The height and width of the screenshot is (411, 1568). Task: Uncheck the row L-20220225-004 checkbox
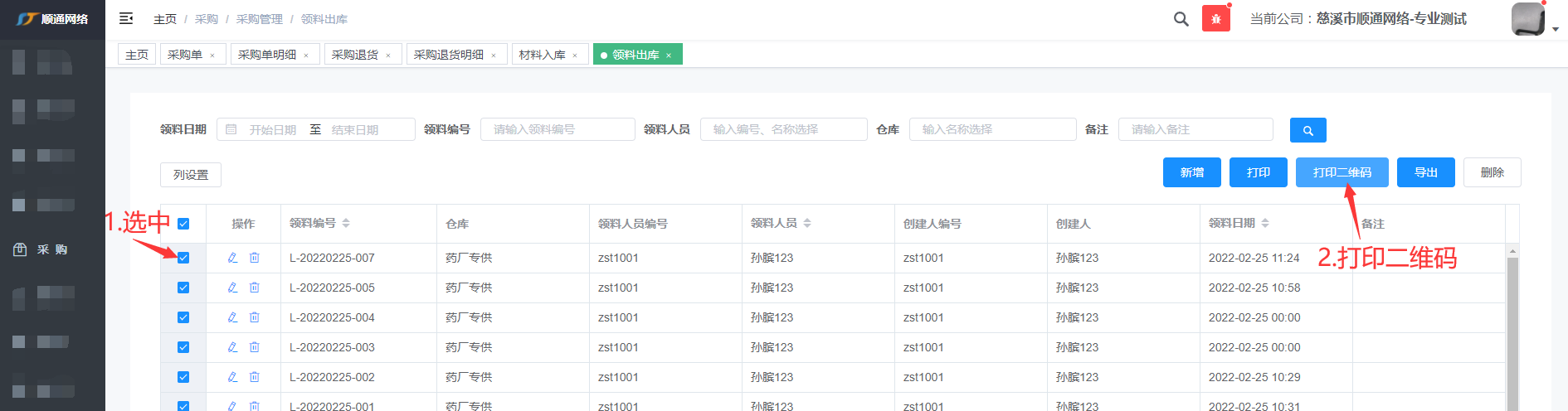(x=183, y=317)
